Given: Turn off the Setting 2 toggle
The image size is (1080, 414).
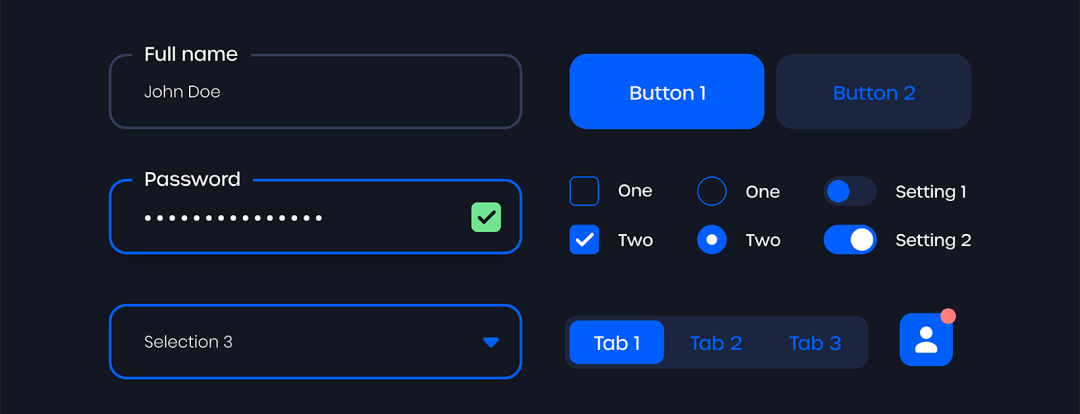Looking at the screenshot, I should 849,240.
